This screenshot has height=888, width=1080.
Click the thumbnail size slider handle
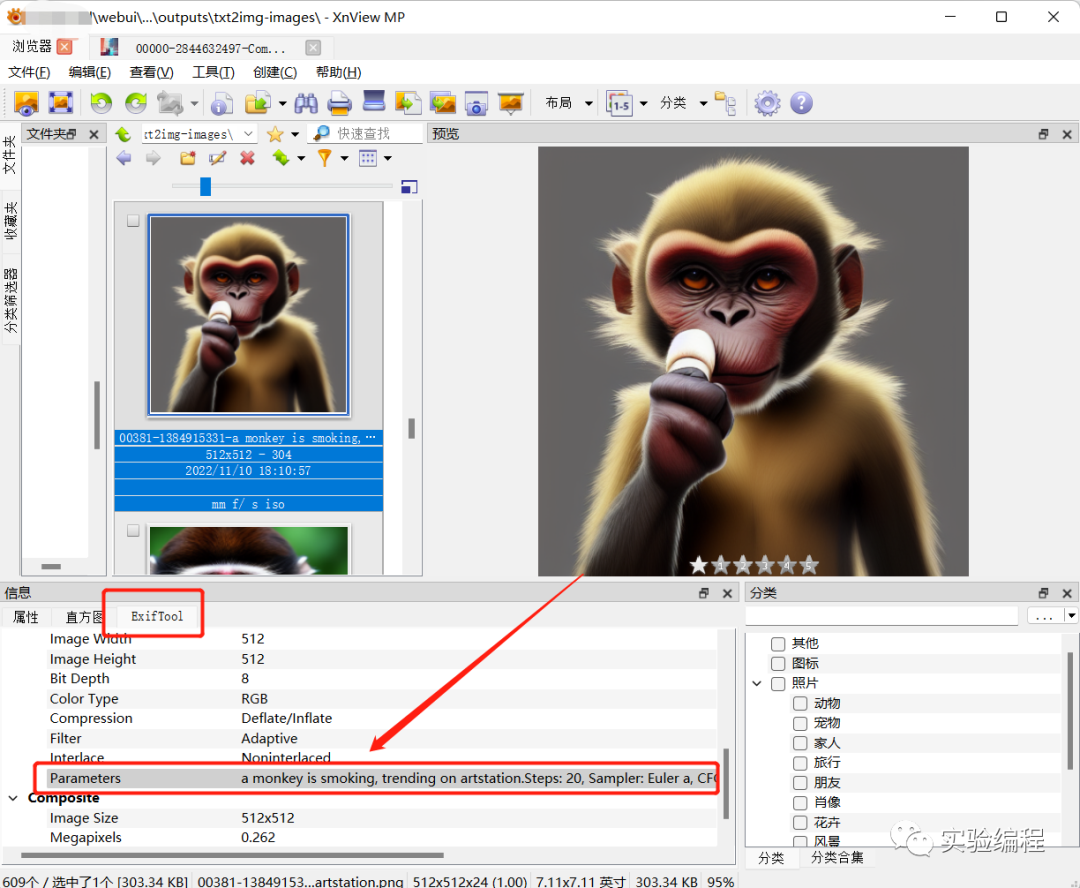coord(205,186)
